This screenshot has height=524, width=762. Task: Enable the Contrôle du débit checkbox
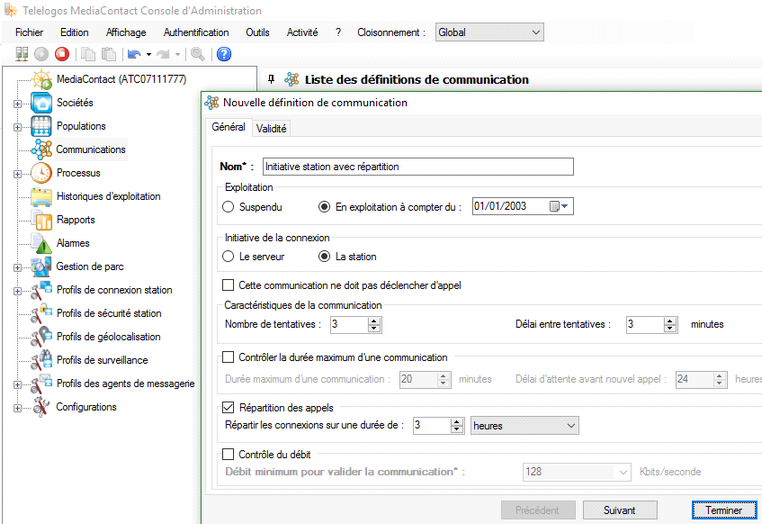[x=228, y=454]
